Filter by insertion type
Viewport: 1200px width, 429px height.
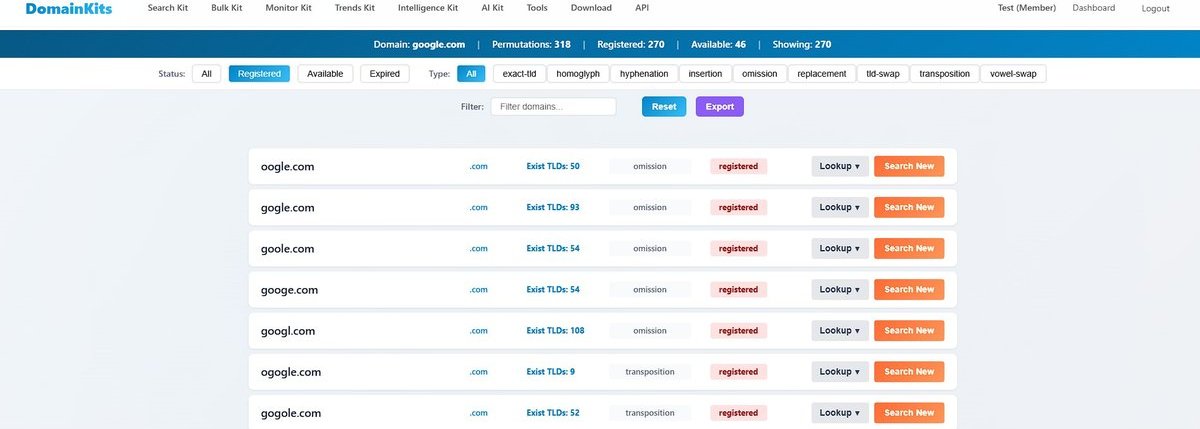click(705, 73)
